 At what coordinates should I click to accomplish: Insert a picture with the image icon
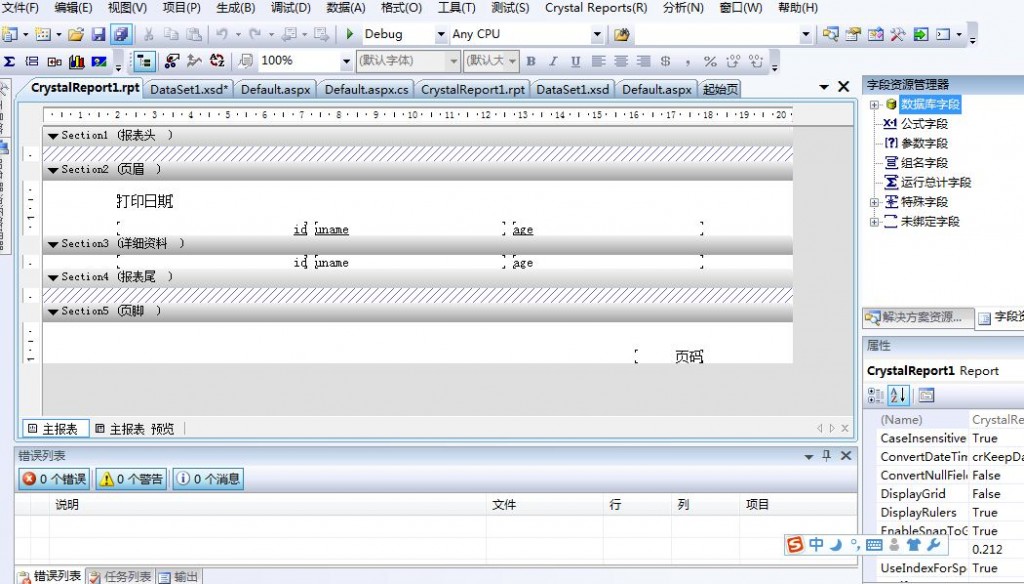click(99, 61)
